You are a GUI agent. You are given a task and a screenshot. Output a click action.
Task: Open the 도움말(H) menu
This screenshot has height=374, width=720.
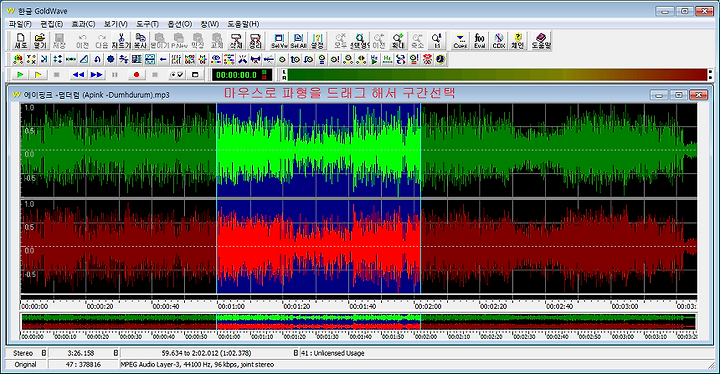[x=243, y=24]
